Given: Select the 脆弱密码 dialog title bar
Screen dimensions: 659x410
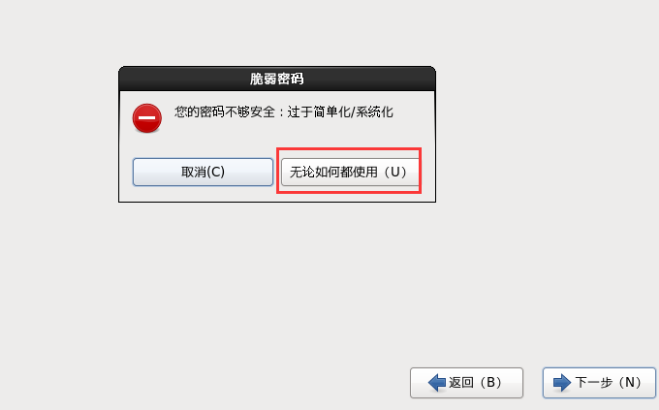Looking at the screenshot, I should click(x=277, y=79).
